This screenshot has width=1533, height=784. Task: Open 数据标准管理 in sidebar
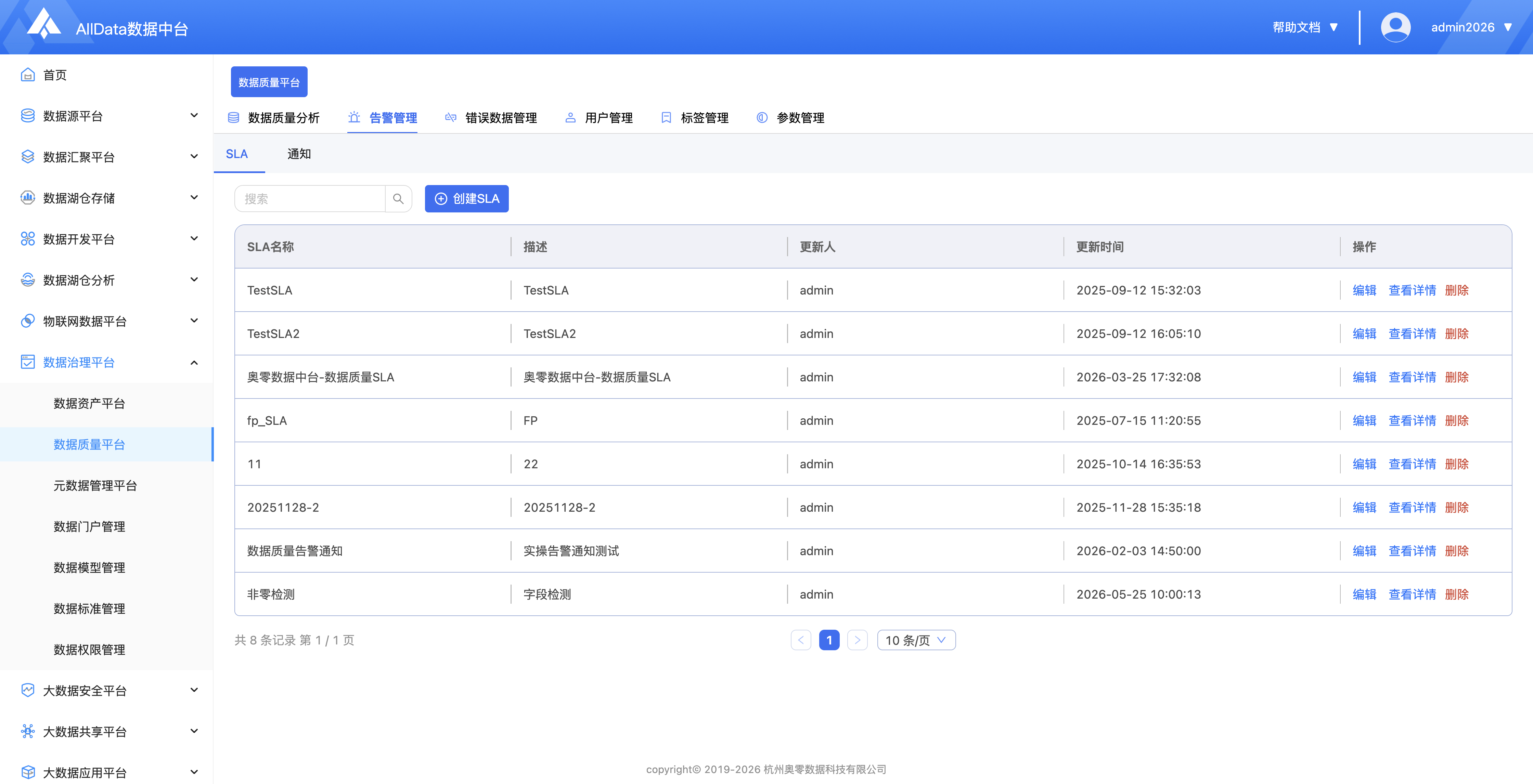click(89, 609)
